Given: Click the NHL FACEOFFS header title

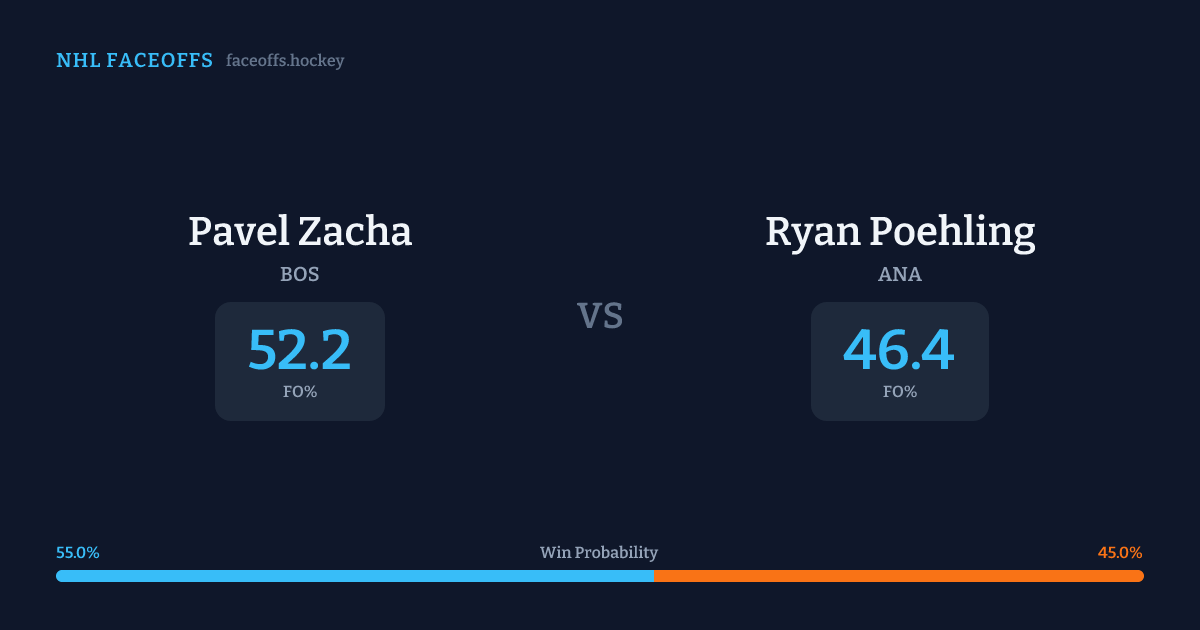Looking at the screenshot, I should [x=134, y=61].
